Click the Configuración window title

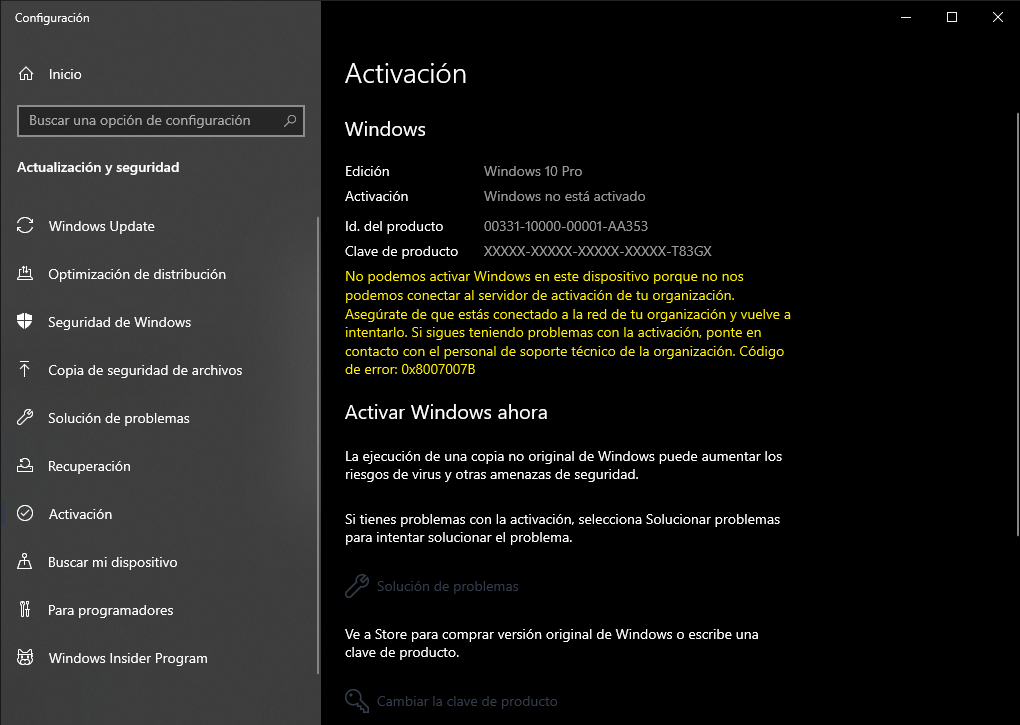52,18
